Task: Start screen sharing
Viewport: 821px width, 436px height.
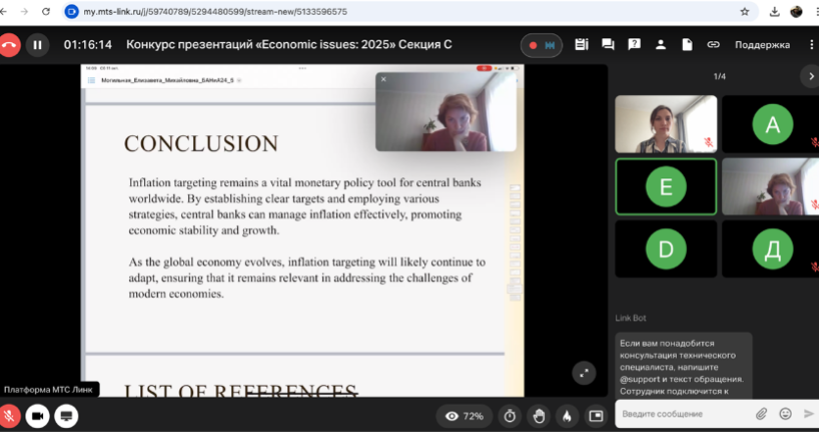Action: [x=66, y=415]
